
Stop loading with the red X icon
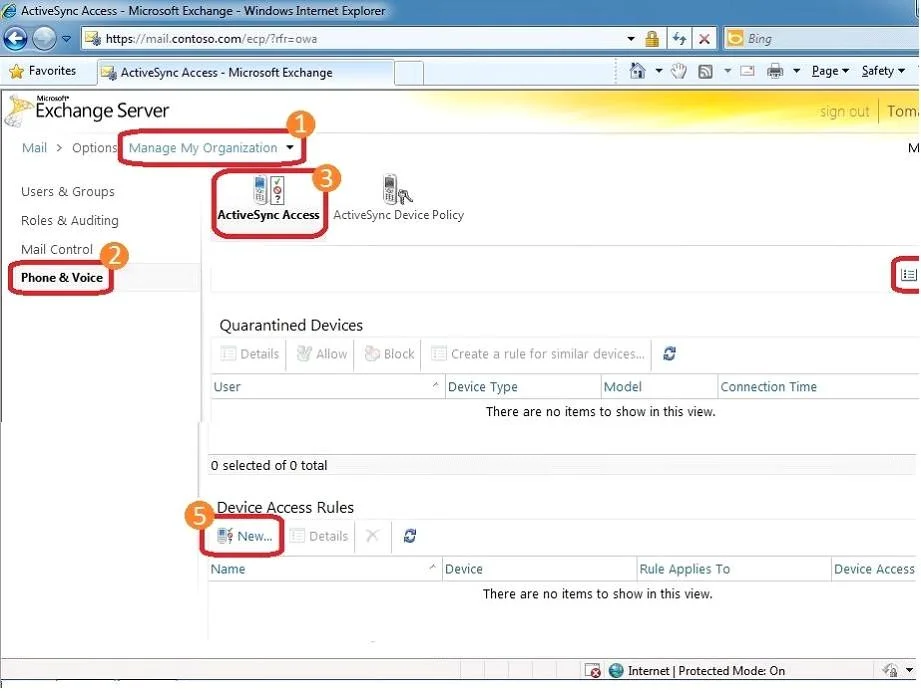[704, 39]
